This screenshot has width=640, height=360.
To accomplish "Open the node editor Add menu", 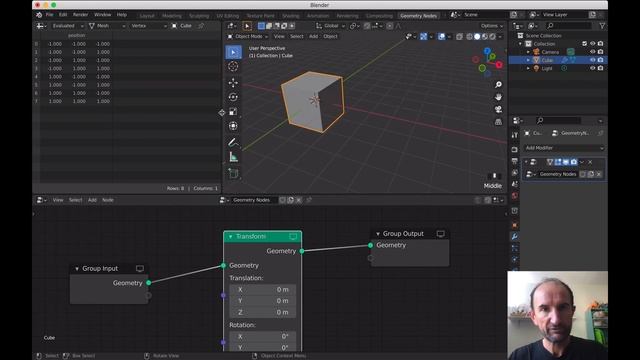I will (92, 200).
